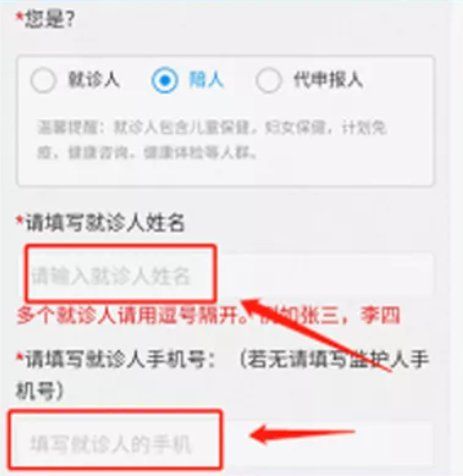Focus the 填写就诊人的手机 phone input field

point(222,443)
